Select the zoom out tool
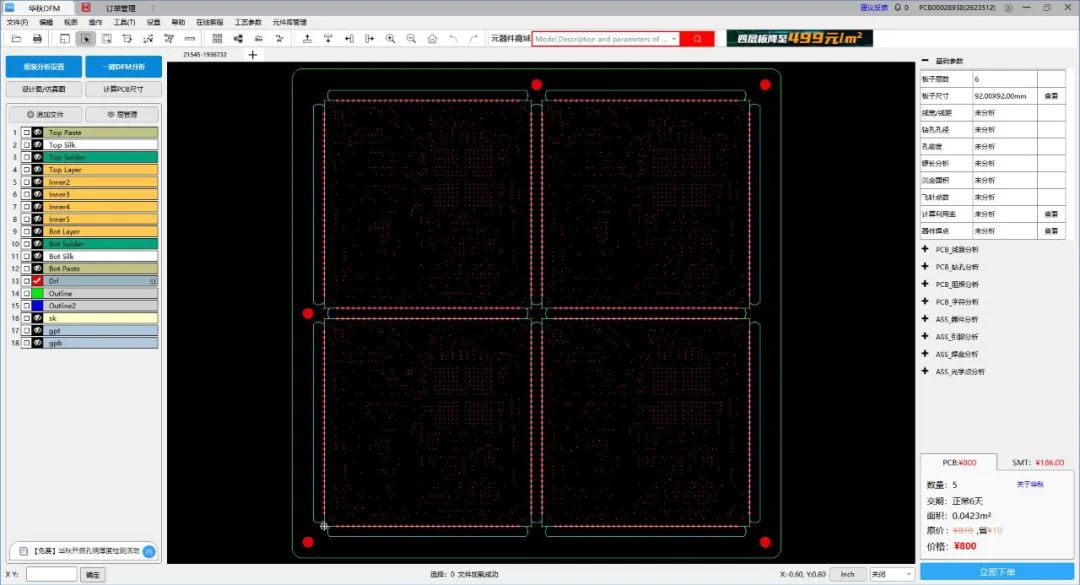1080x585 pixels. 411,39
